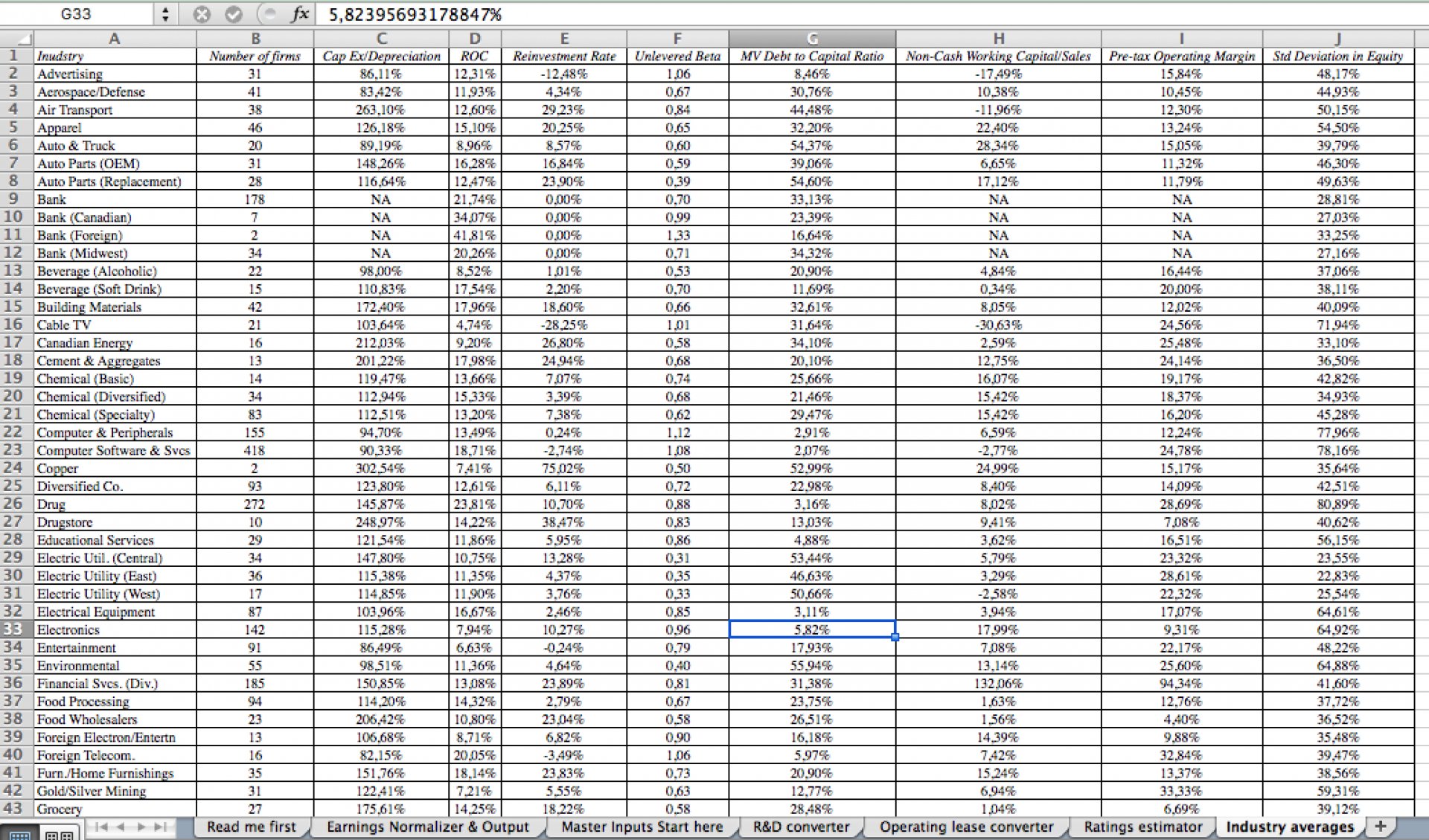The image size is (1429, 840).
Task: Select column D header
Action: tap(475, 39)
